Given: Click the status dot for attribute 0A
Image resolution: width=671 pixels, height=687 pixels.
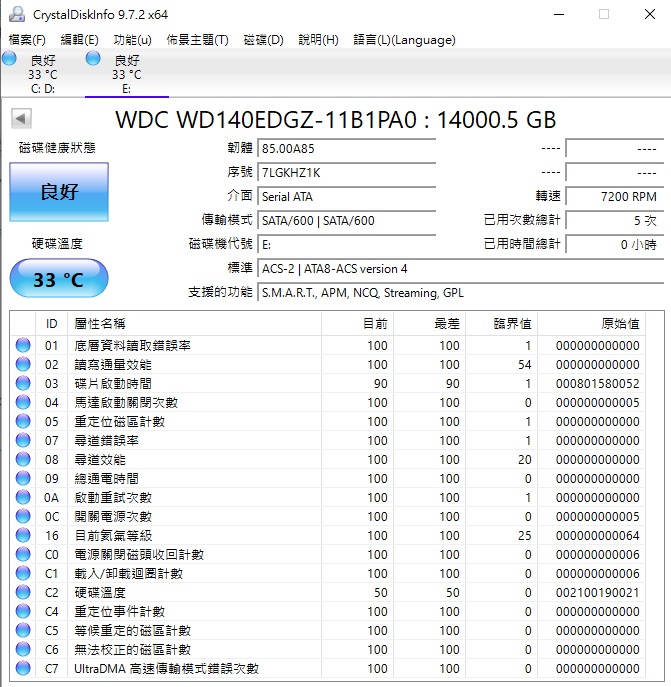Looking at the screenshot, I should tap(23, 497).
